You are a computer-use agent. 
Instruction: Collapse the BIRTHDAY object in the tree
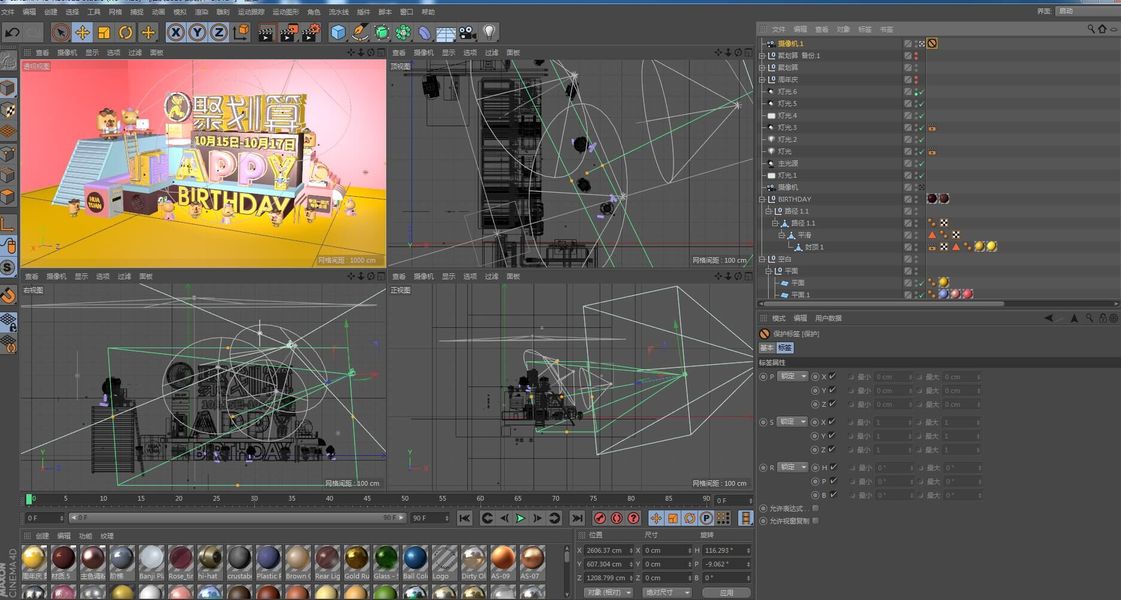click(762, 199)
